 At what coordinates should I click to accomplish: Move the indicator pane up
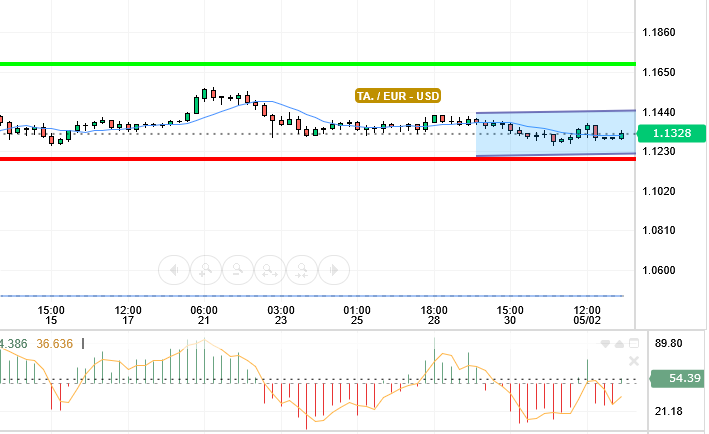(x=619, y=344)
